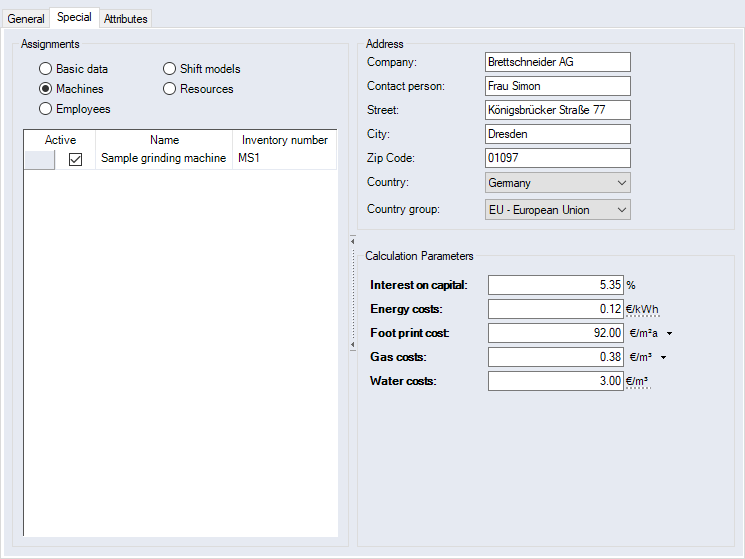745x559 pixels.
Task: Open Gas costs unit dropdown arrow
Action: 663,357
